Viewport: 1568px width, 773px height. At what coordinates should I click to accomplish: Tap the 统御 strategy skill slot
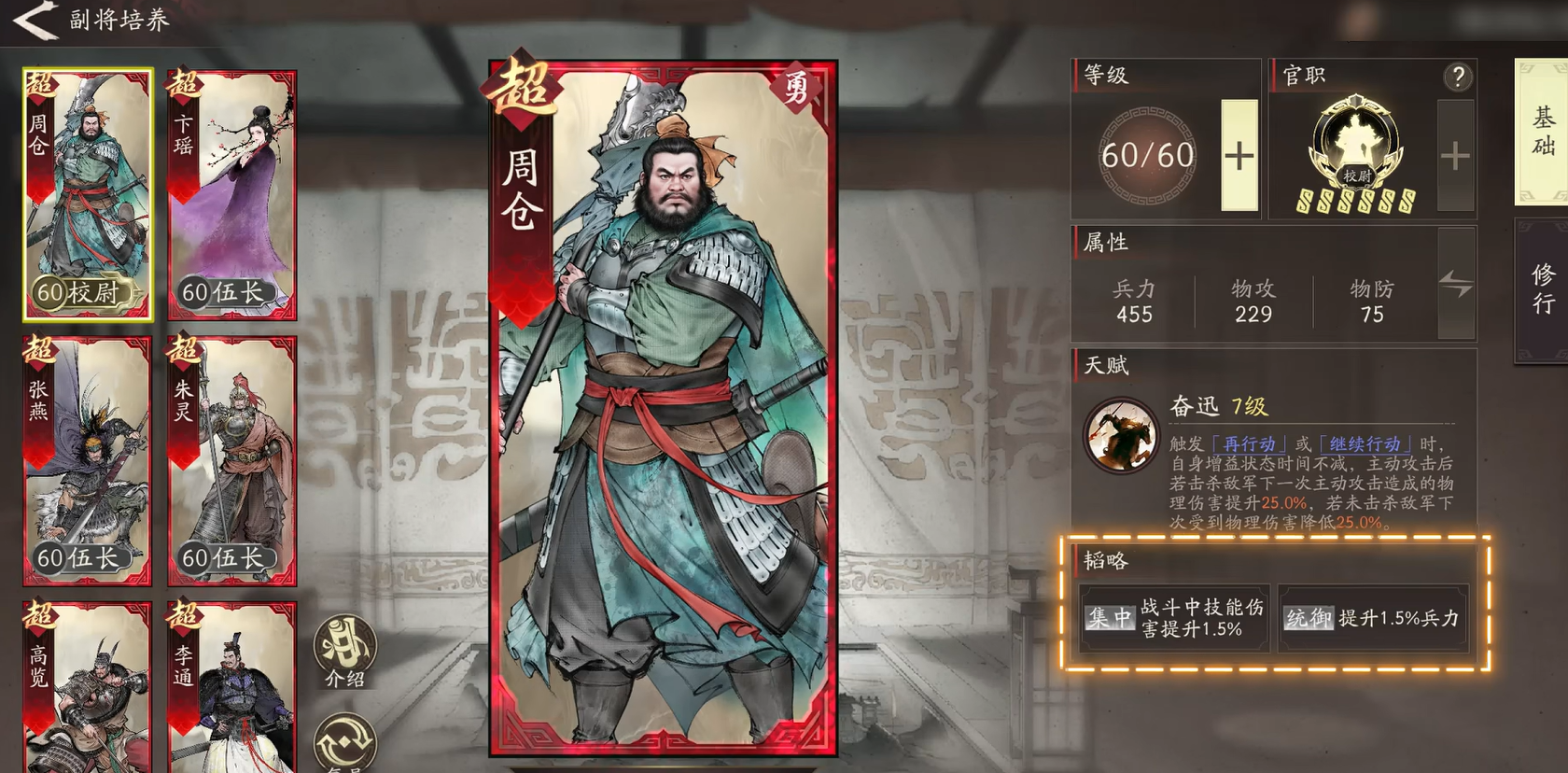tap(1373, 618)
